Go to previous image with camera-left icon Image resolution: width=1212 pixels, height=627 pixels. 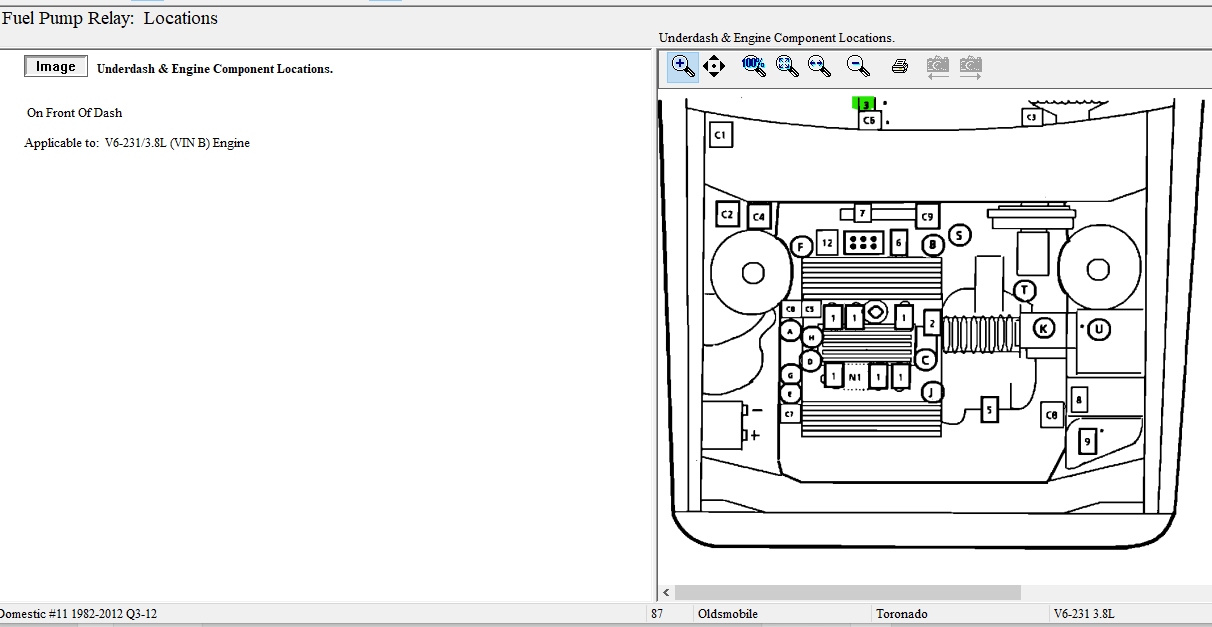pos(937,67)
